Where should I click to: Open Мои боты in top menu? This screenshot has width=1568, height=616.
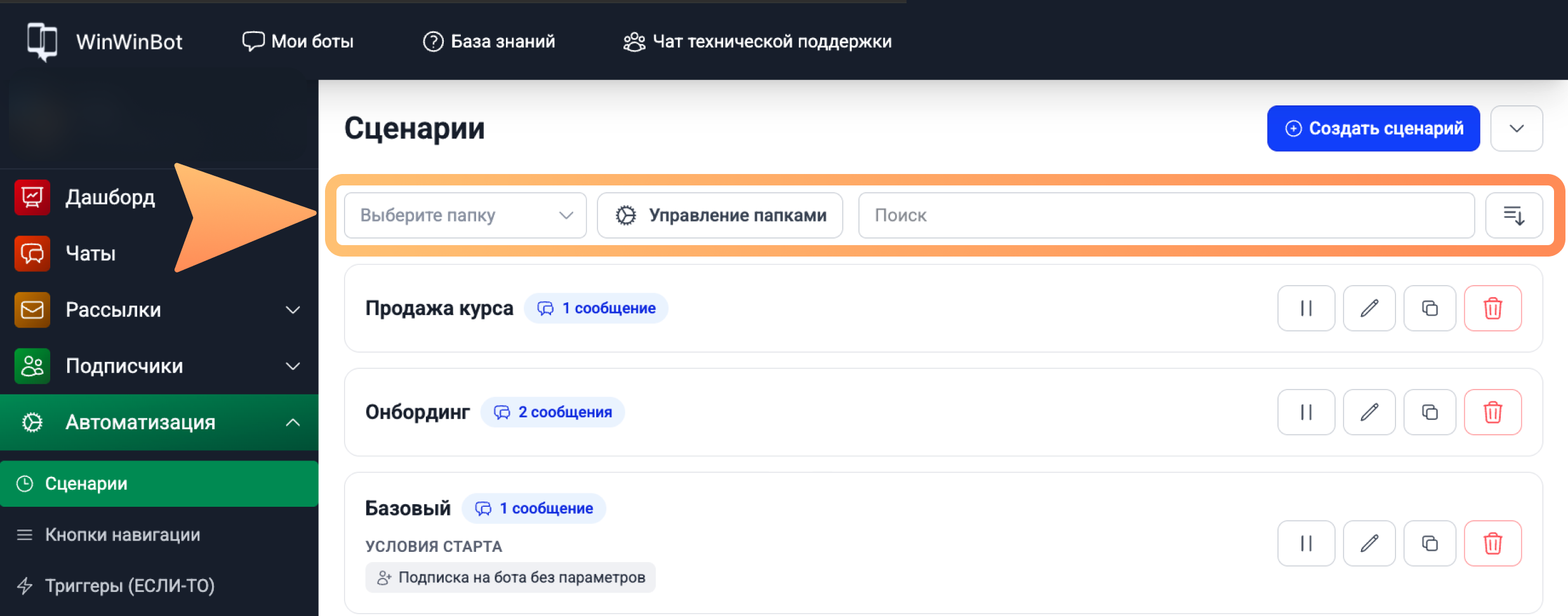pyautogui.click(x=298, y=41)
